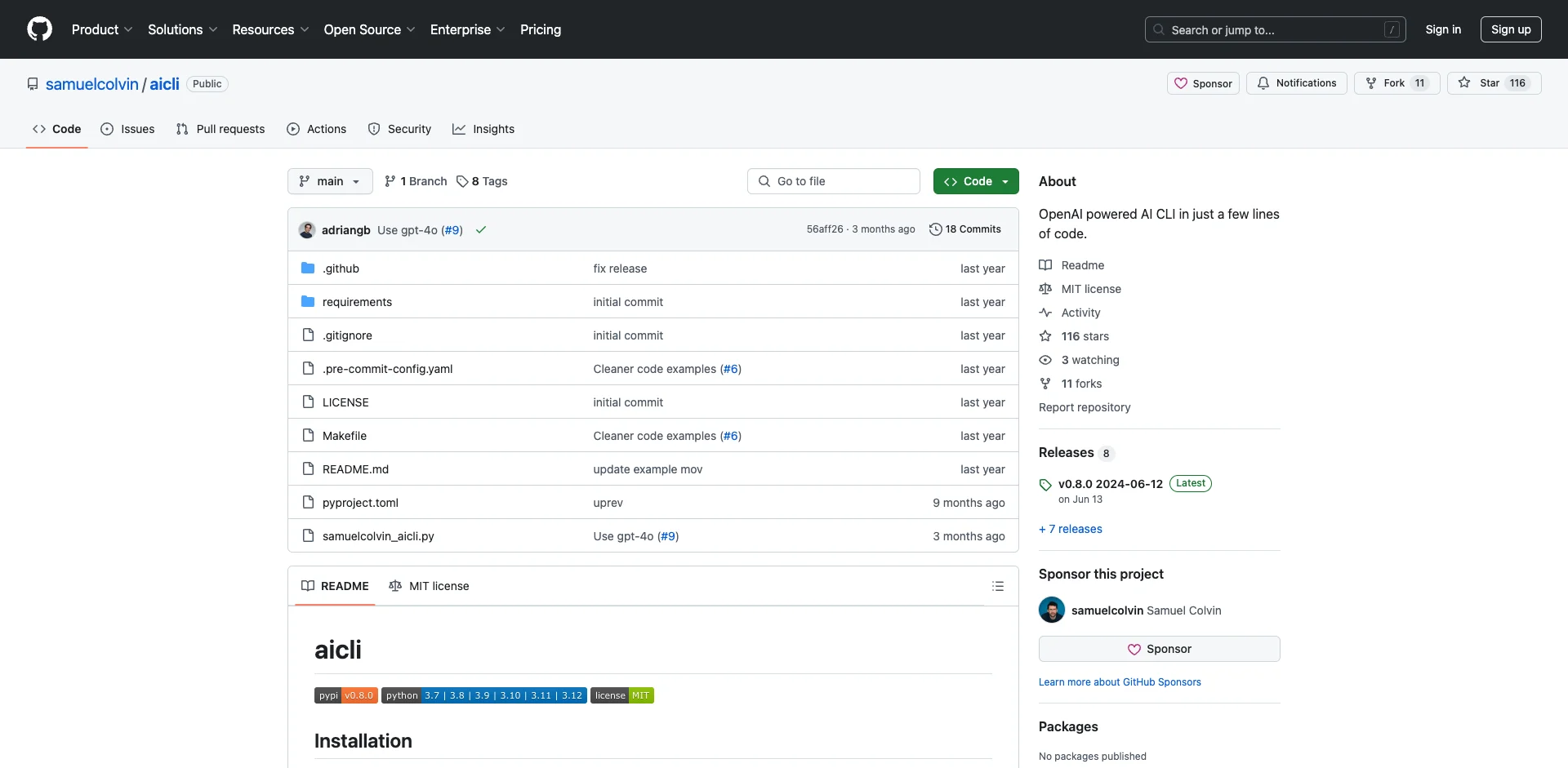The width and height of the screenshot is (1568, 768).
Task: Click Report repository link
Action: 1085,407
